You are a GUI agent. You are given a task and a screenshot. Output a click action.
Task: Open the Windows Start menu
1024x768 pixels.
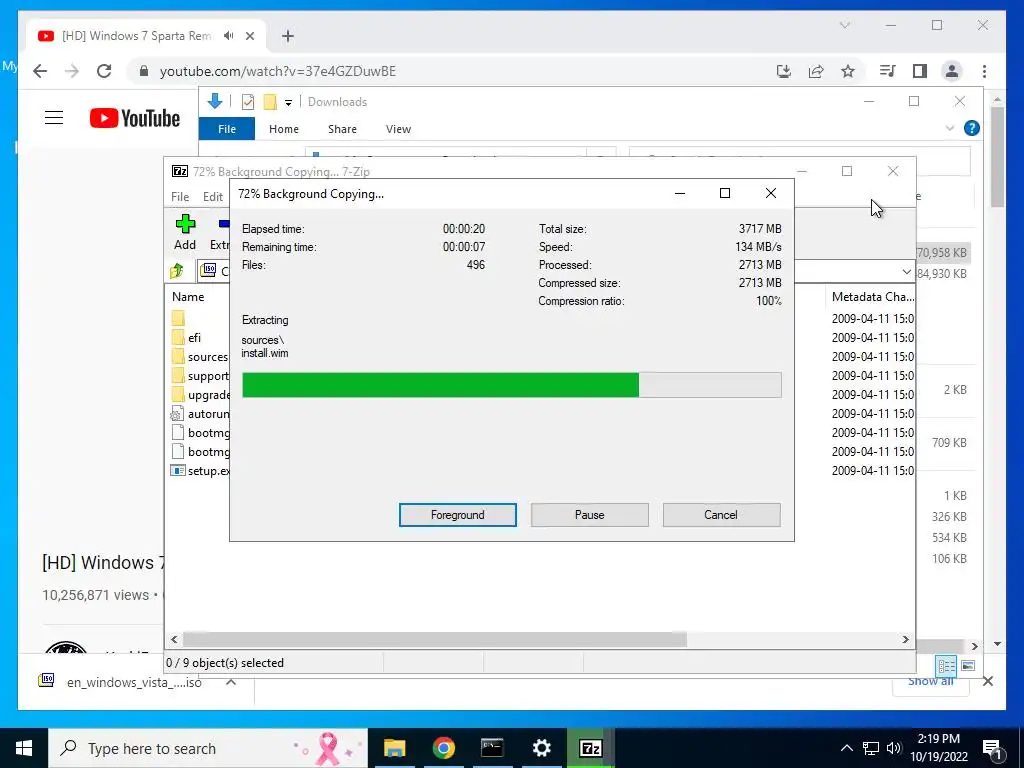click(24, 748)
